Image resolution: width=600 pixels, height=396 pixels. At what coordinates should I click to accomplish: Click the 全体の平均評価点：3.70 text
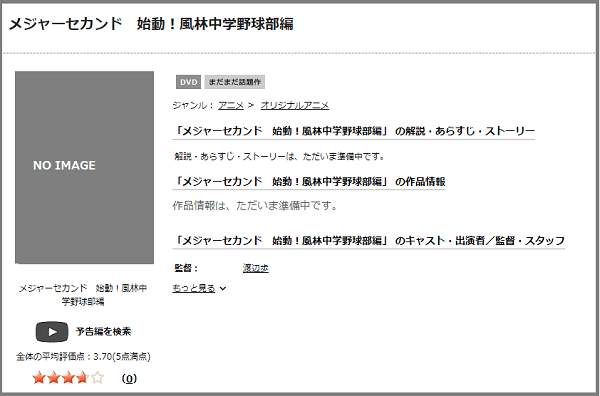click(83, 357)
